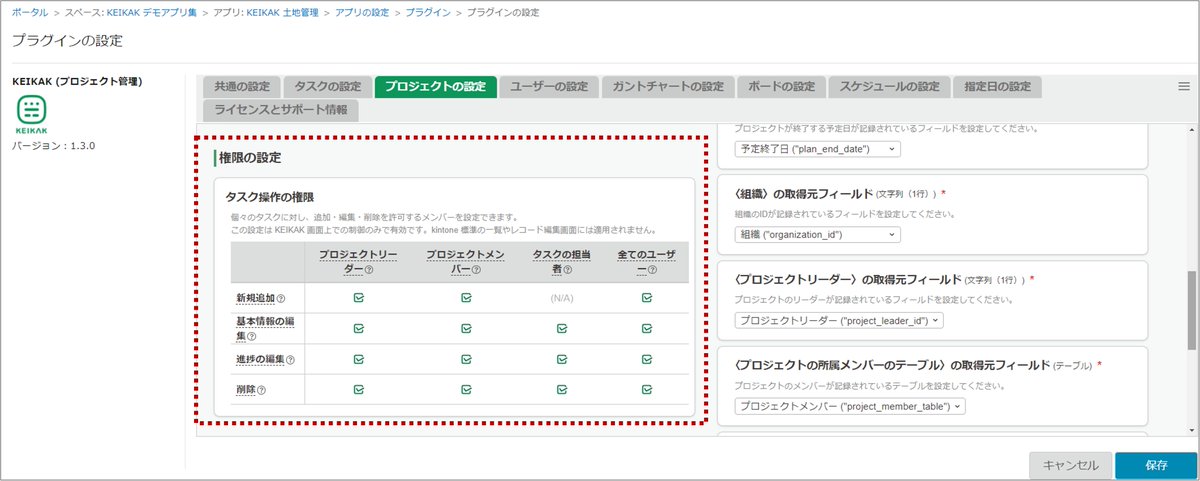Switch to スケジュールの設定 tab
The image size is (1200, 481).
[889, 86]
